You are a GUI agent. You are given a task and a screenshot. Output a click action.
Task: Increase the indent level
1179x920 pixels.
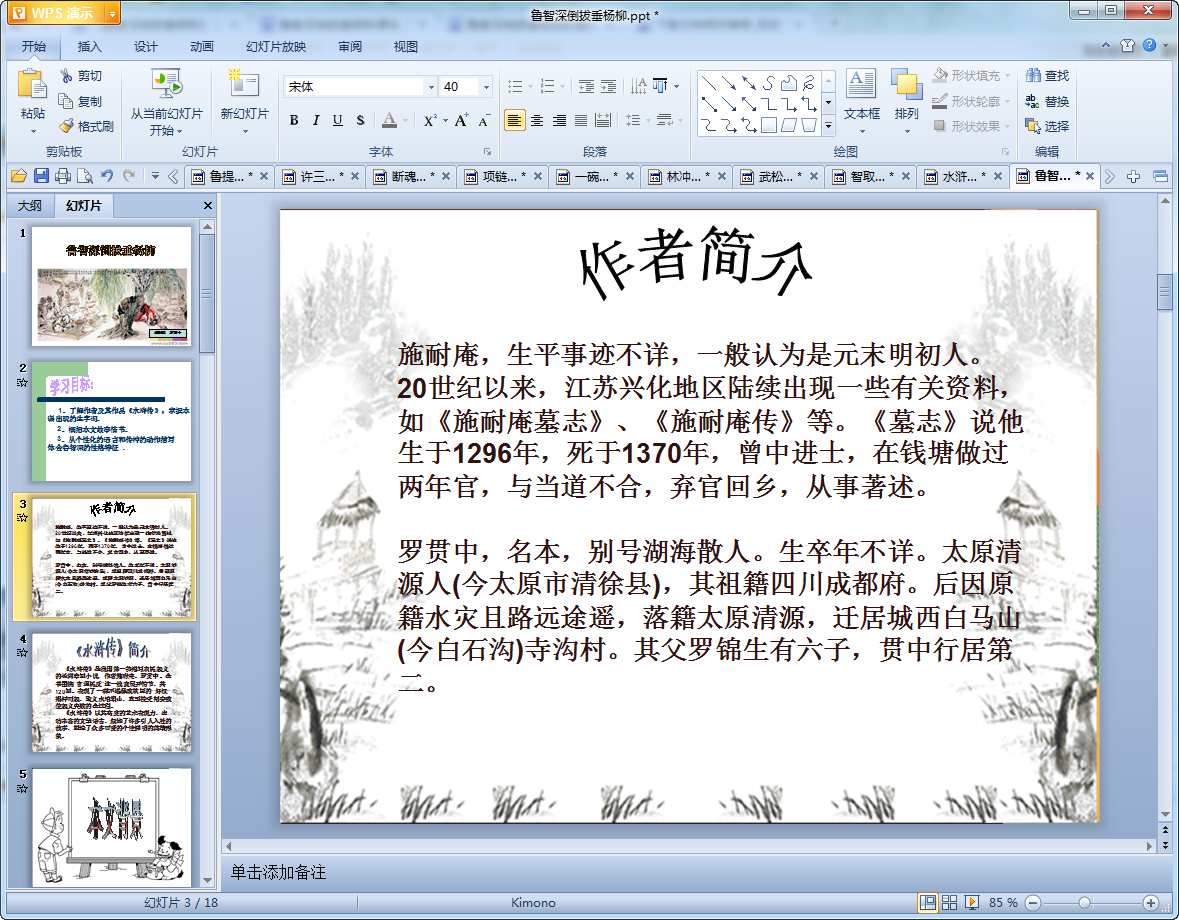(x=608, y=86)
